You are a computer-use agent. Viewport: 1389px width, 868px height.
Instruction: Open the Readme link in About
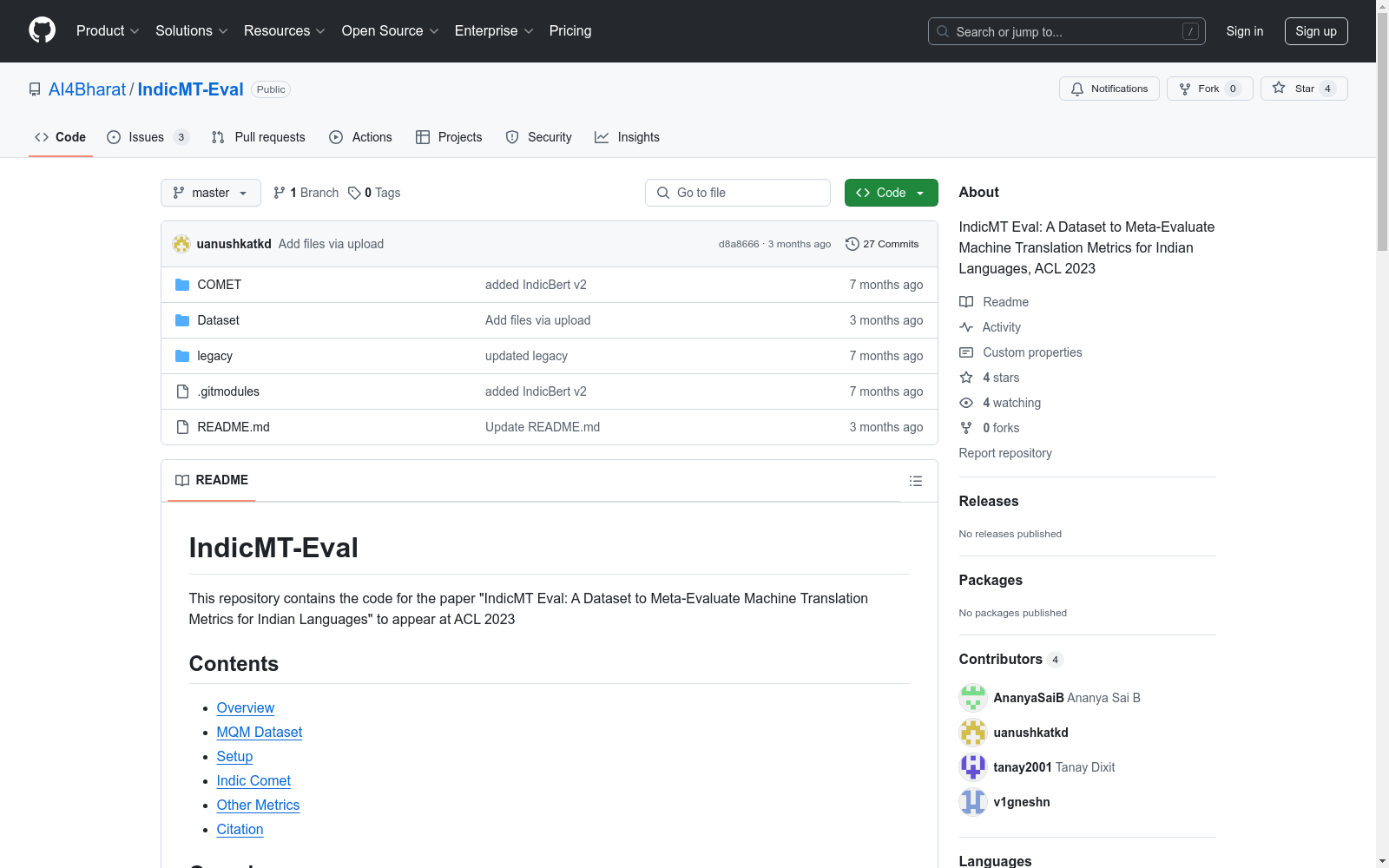(994, 302)
